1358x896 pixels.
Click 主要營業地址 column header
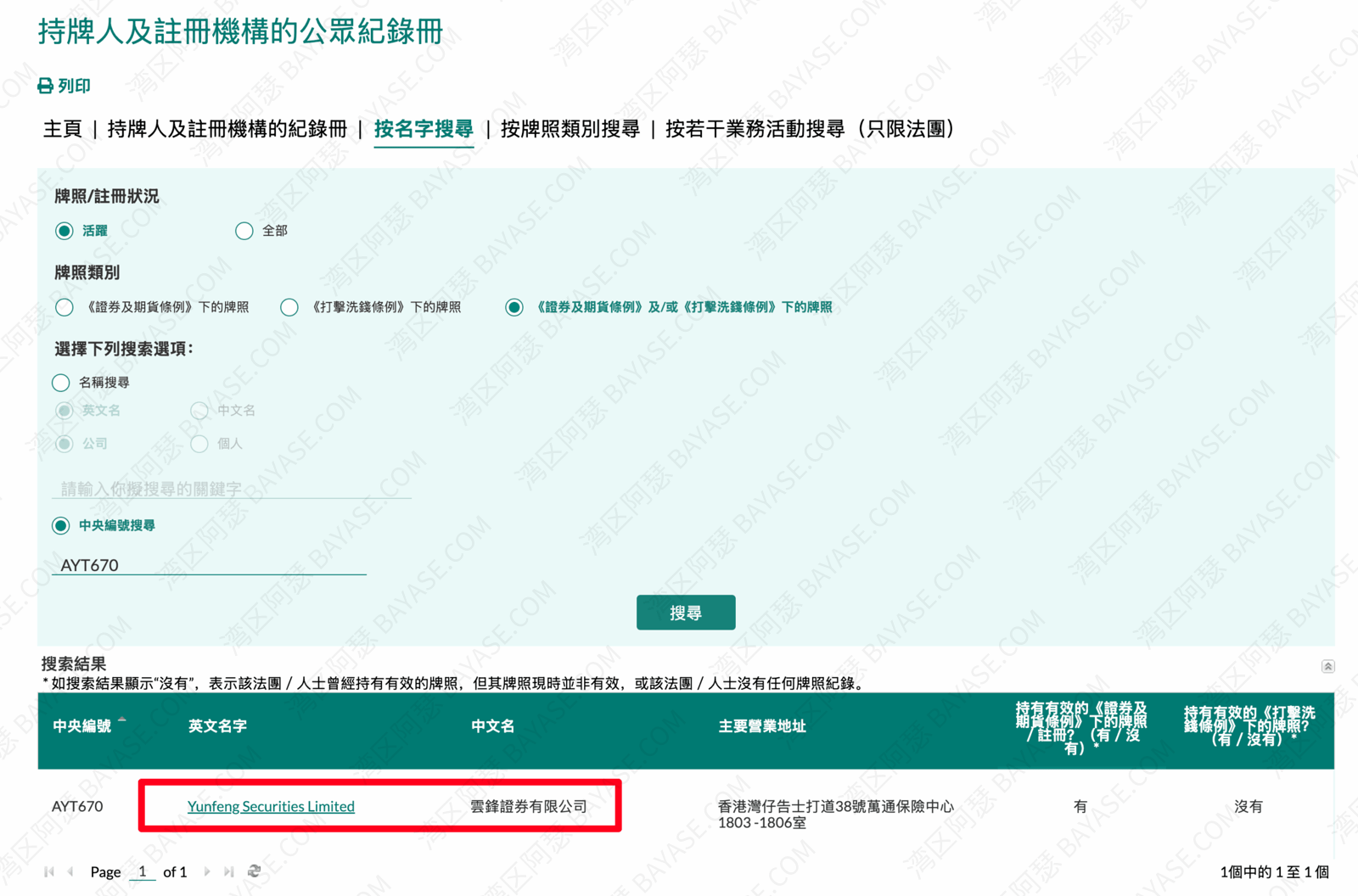pos(761,726)
